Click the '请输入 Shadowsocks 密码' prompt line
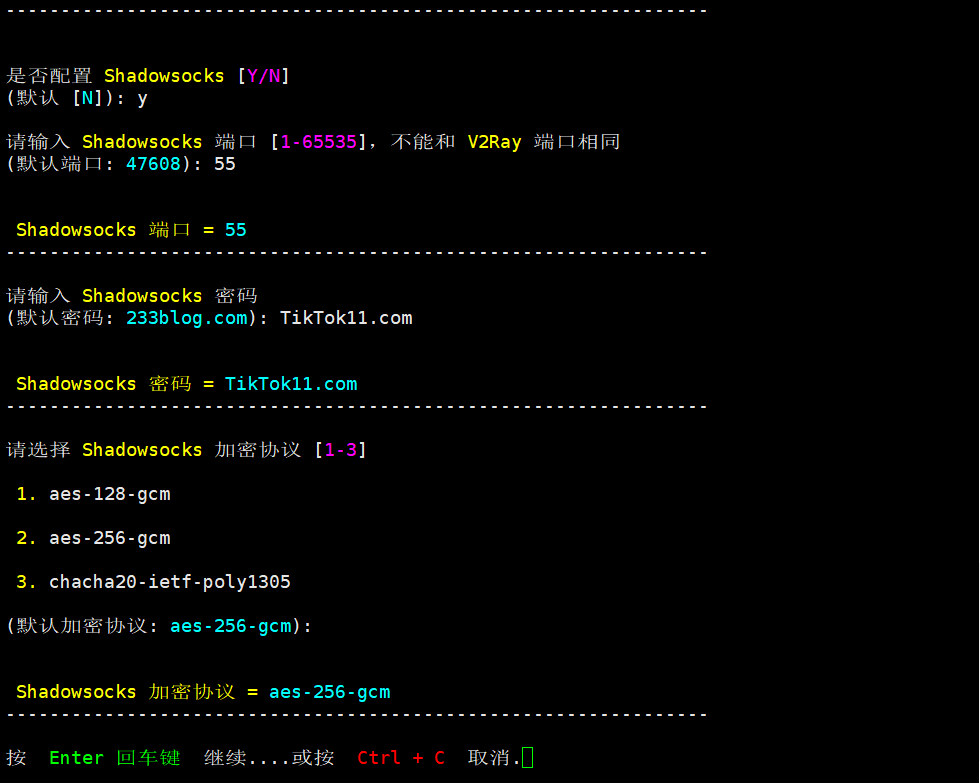 132,296
